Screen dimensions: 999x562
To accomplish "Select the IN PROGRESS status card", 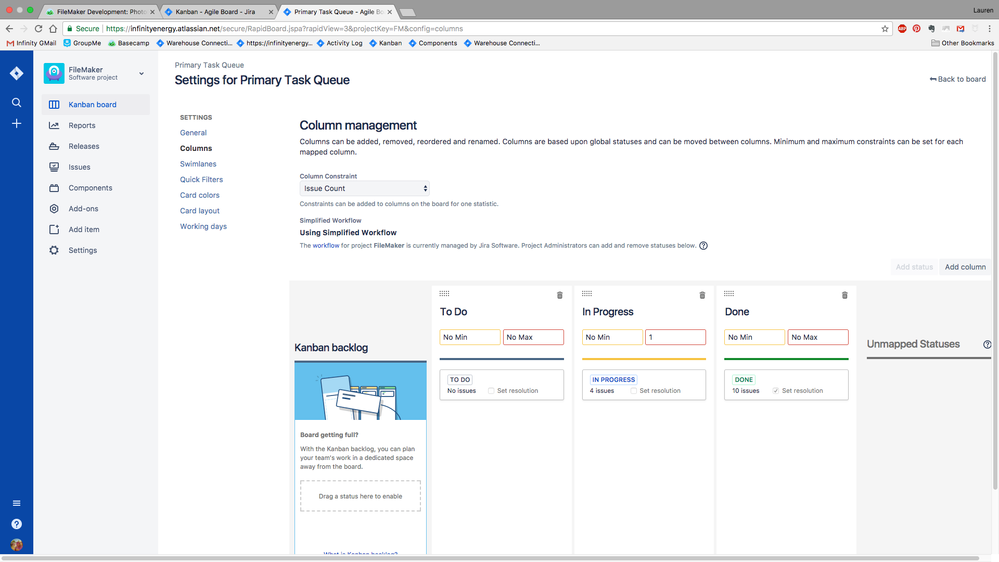I will coord(643,385).
